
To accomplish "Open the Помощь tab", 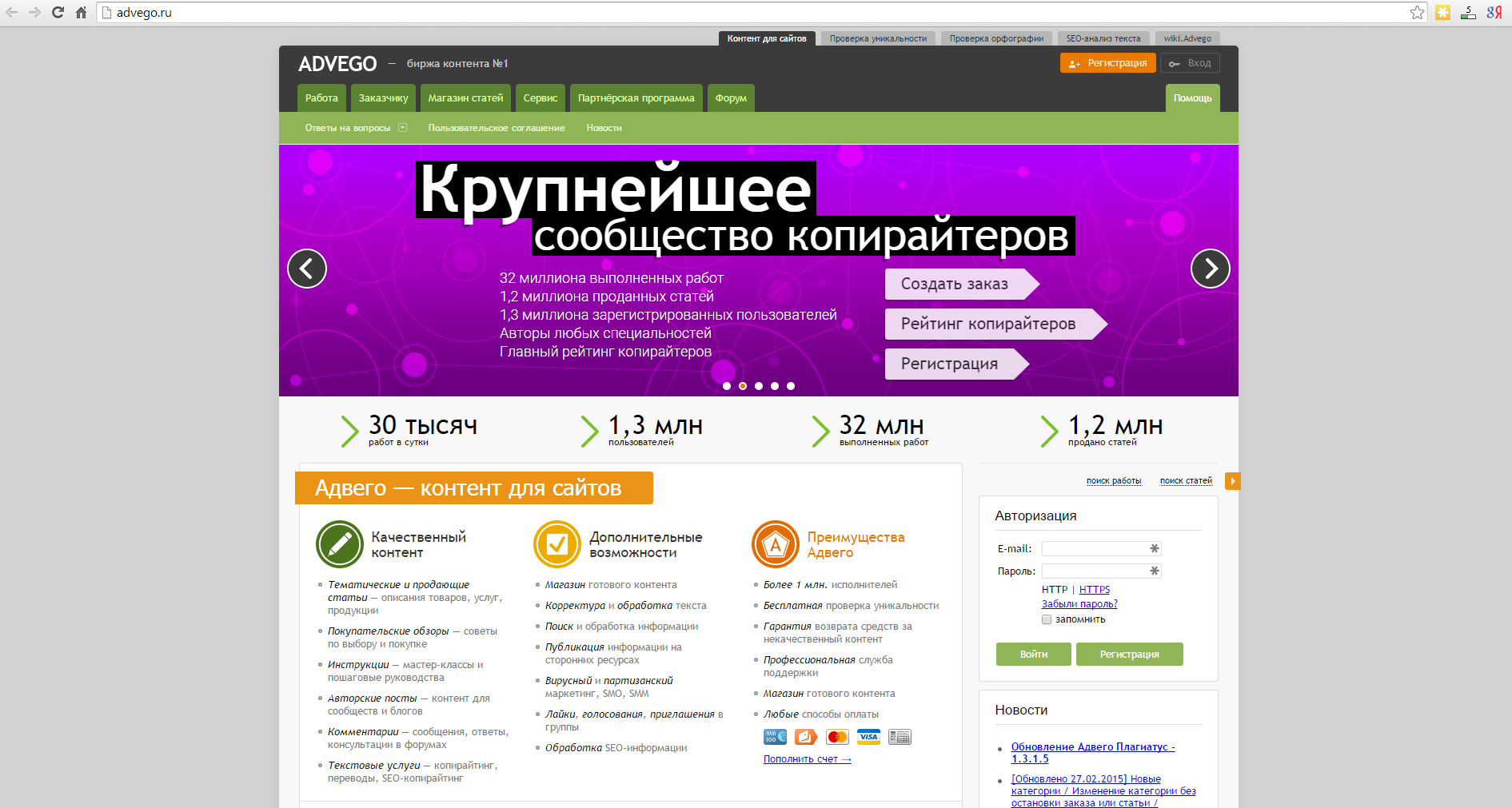I will tap(1192, 98).
